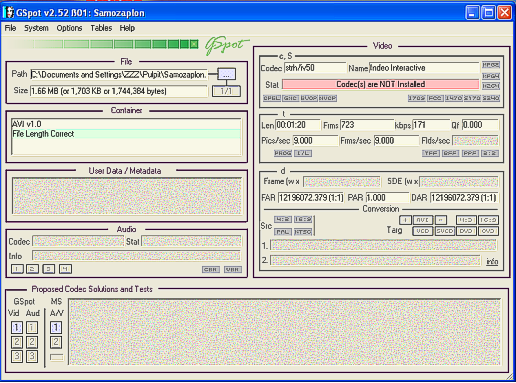Viewport: 516px width, 383px height.
Task: Click the GSpot Aud test 1 button
Action: [32, 328]
